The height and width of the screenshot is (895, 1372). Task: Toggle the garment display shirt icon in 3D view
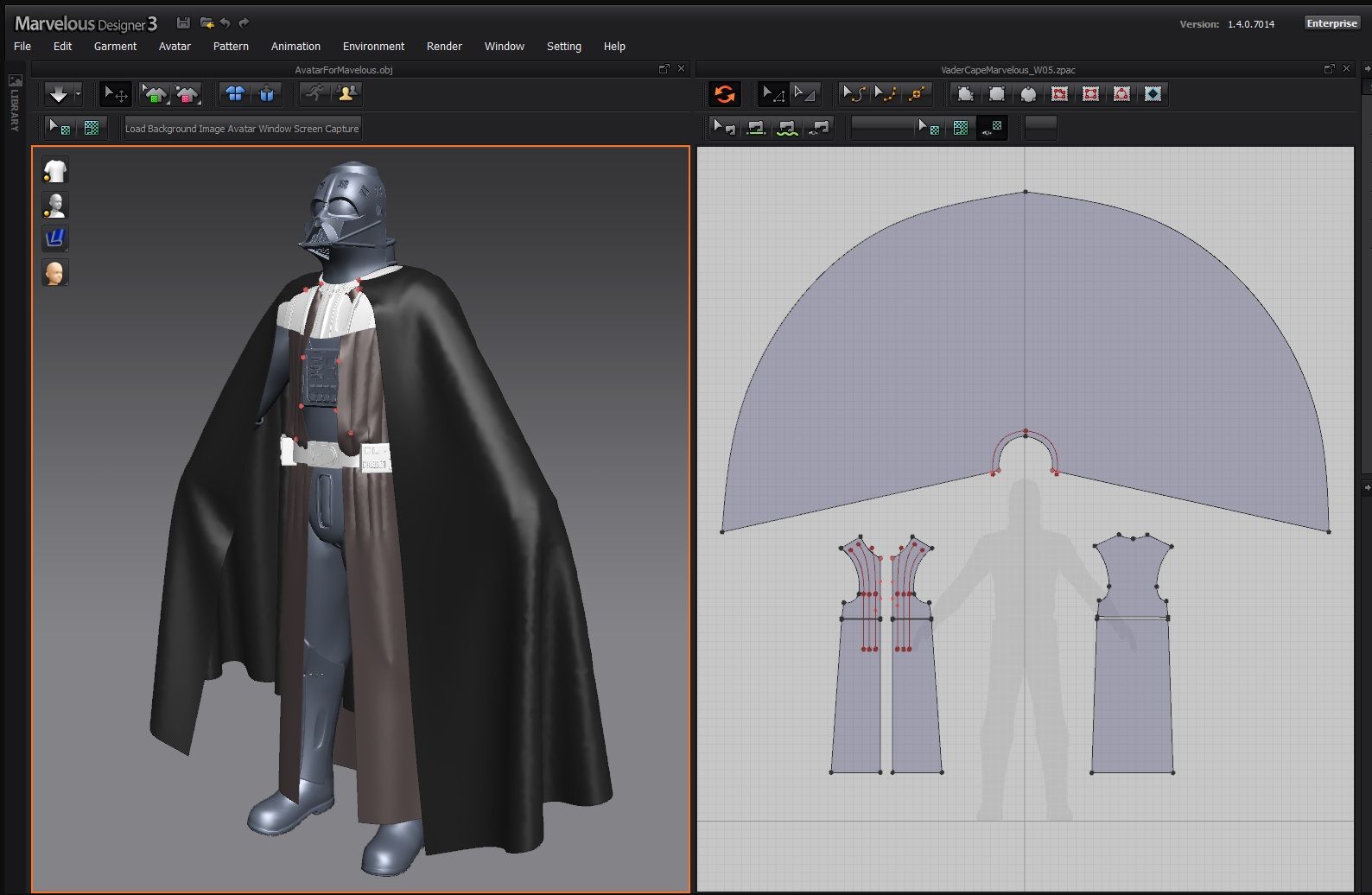(55, 171)
